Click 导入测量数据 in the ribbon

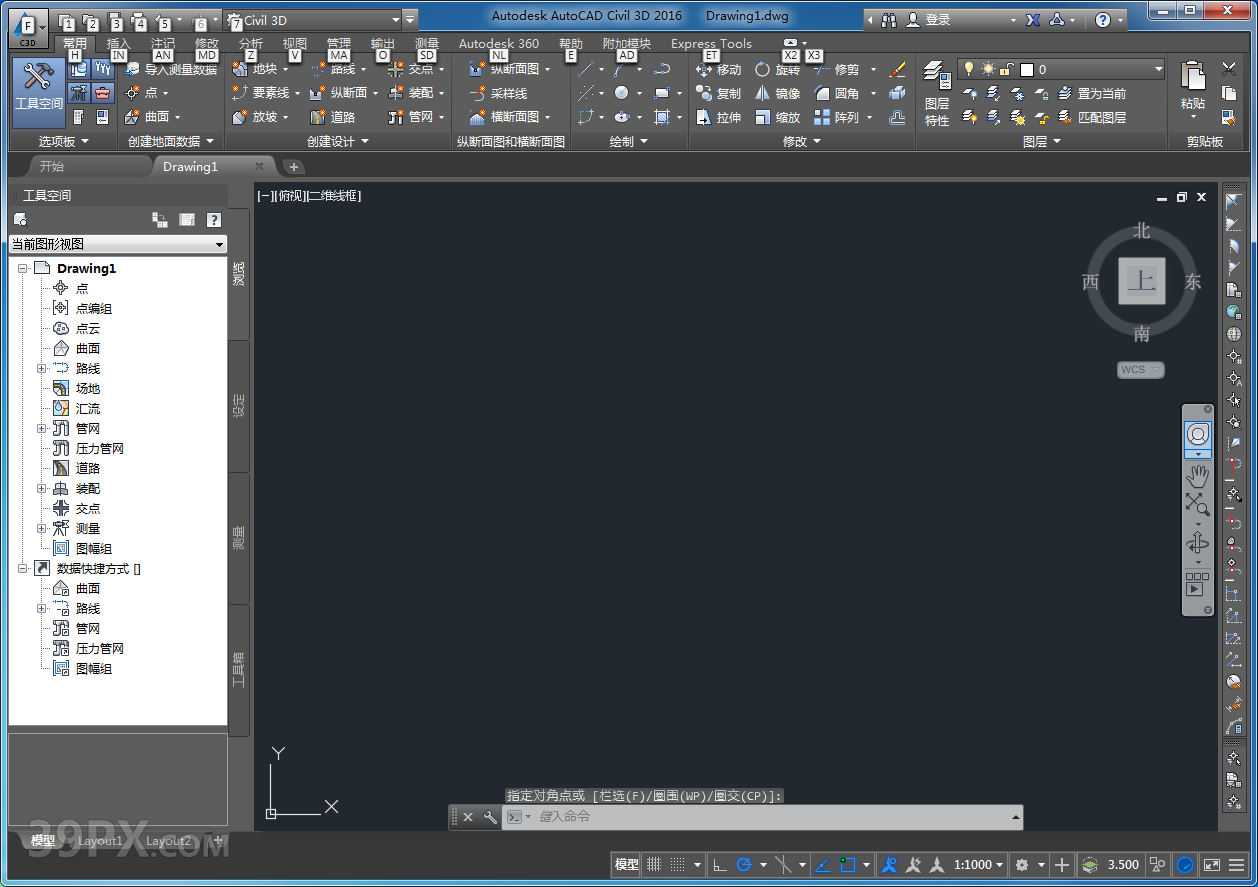click(170, 69)
